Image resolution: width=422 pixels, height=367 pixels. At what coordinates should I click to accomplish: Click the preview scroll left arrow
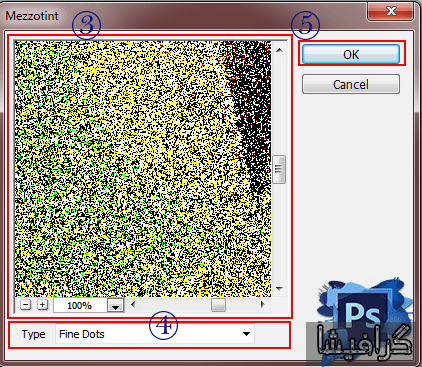pyautogui.click(x=133, y=304)
